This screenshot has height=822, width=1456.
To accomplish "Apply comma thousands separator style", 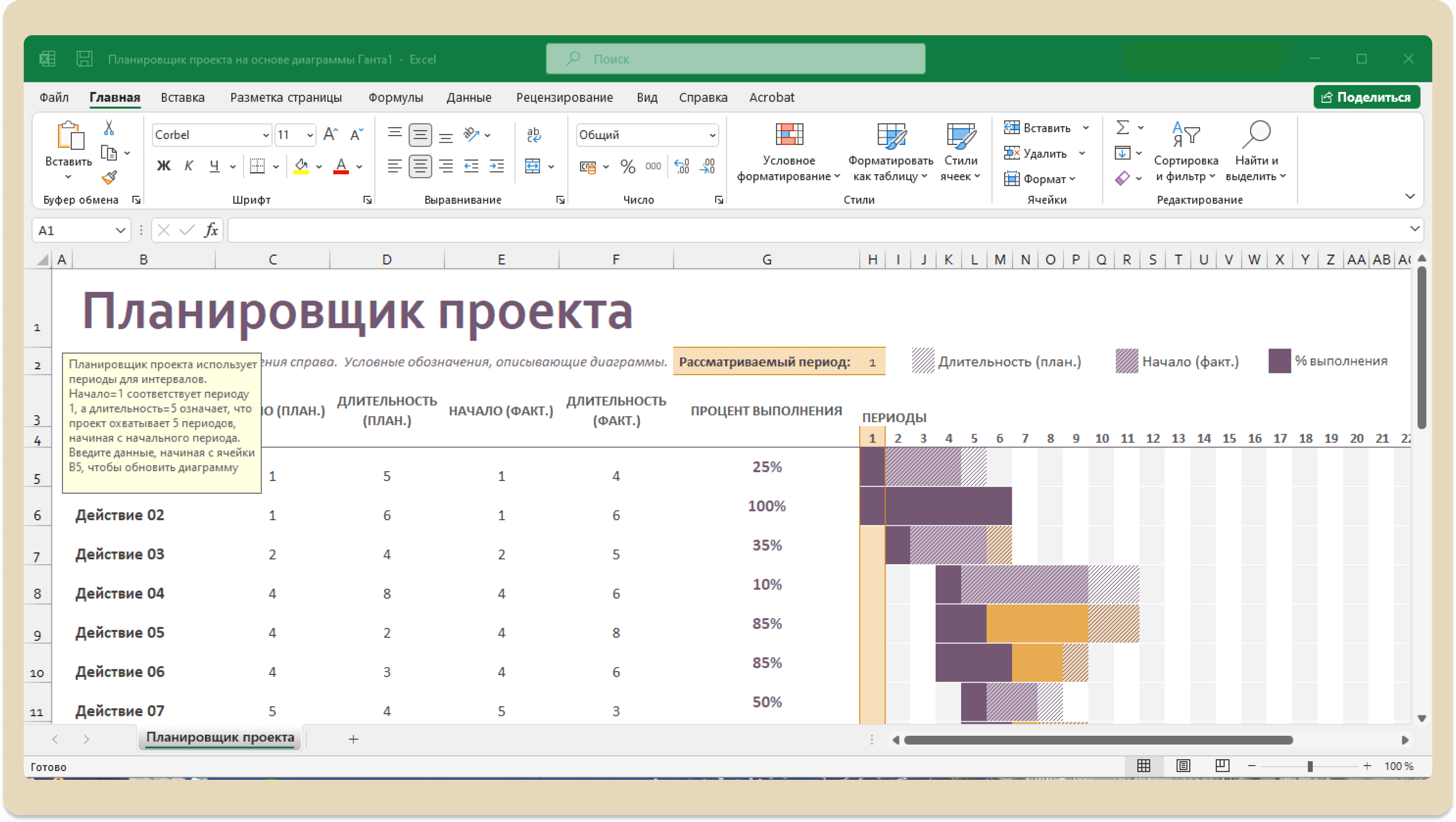I will pyautogui.click(x=653, y=166).
